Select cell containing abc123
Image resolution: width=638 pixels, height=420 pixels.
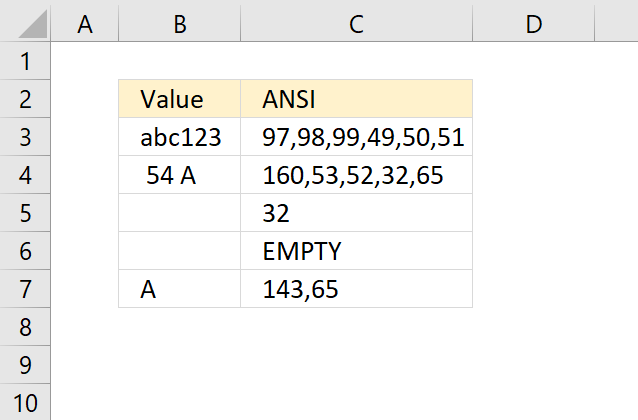(179, 137)
